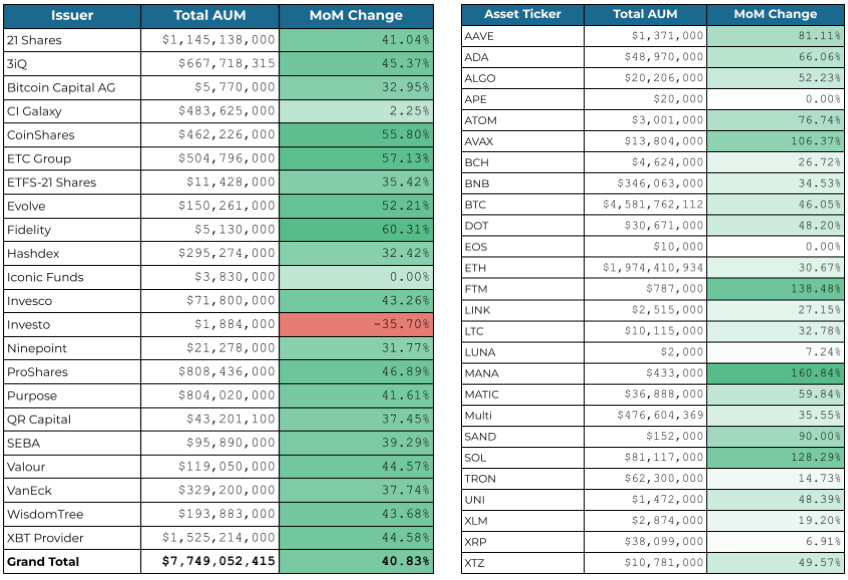
Task: Click the Ninepoint issuer name
Action: click(72, 348)
